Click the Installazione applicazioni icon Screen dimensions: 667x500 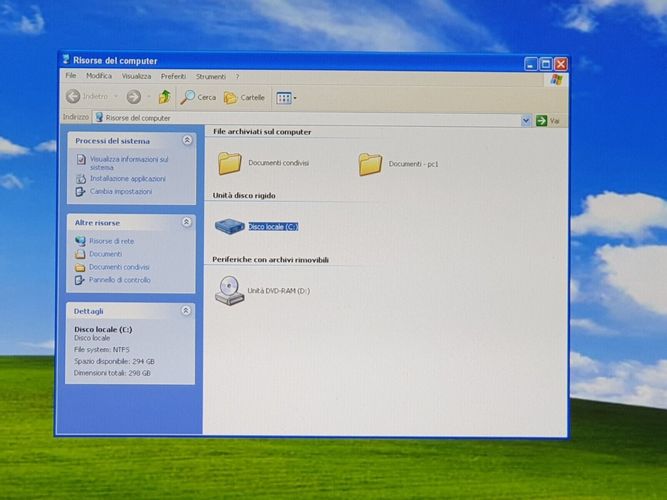tap(80, 179)
